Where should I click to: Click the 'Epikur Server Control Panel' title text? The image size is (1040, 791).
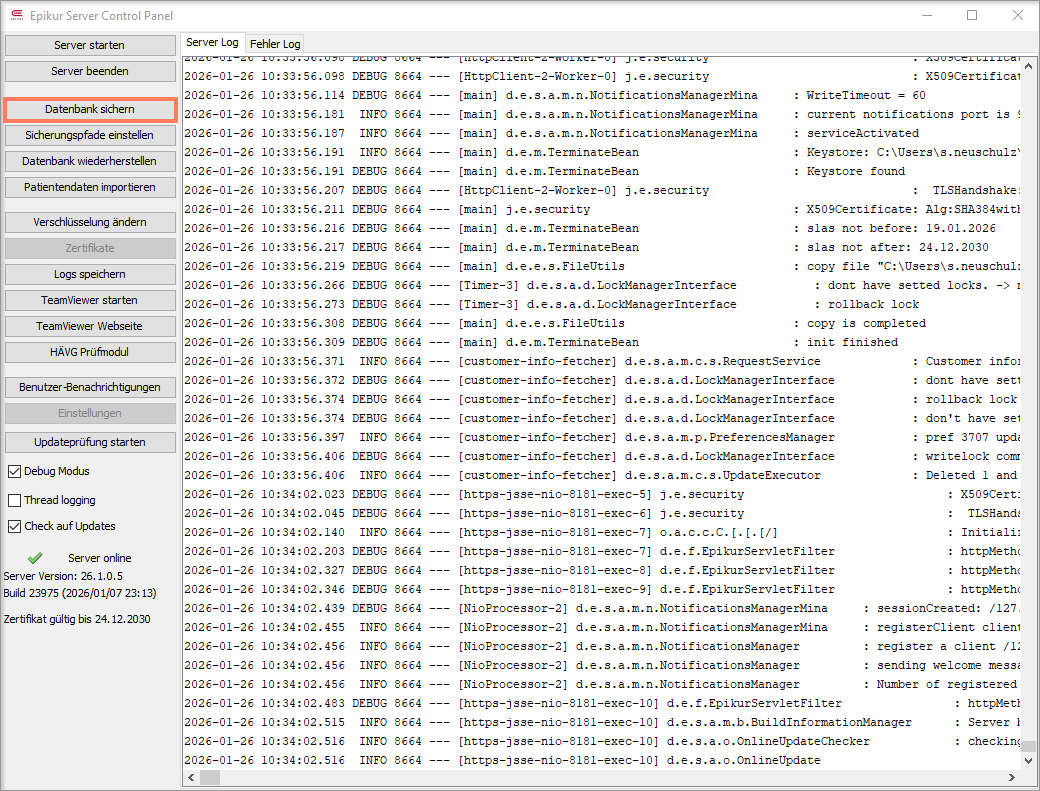coord(101,16)
